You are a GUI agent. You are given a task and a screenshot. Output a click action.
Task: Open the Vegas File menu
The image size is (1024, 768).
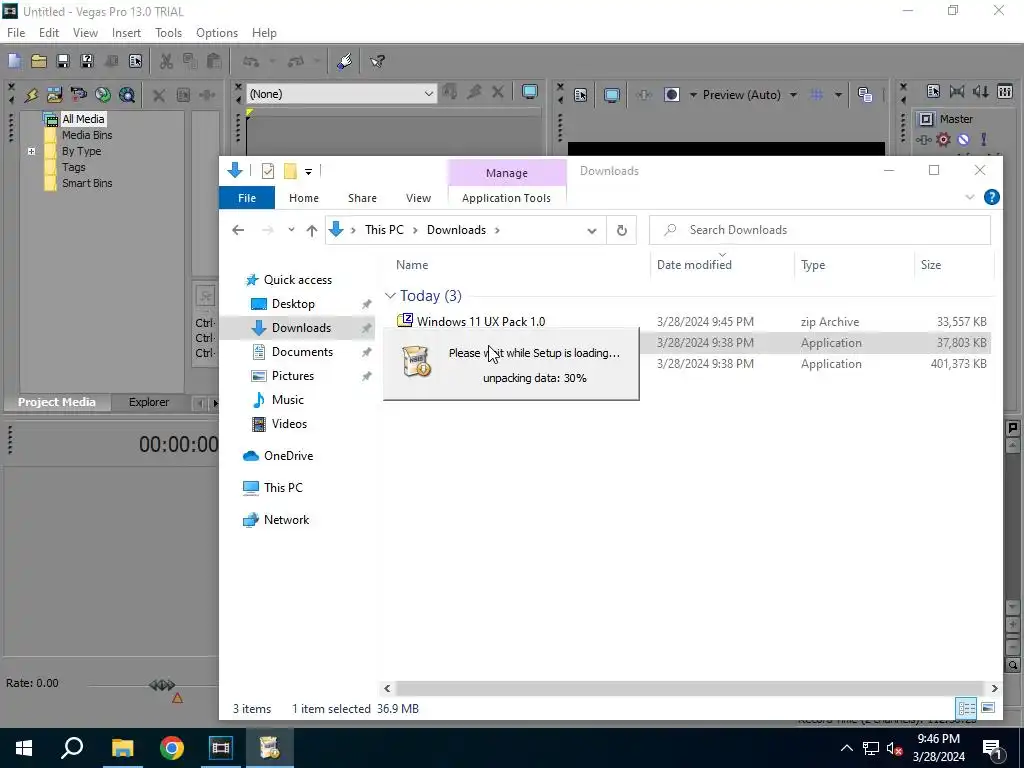click(16, 33)
